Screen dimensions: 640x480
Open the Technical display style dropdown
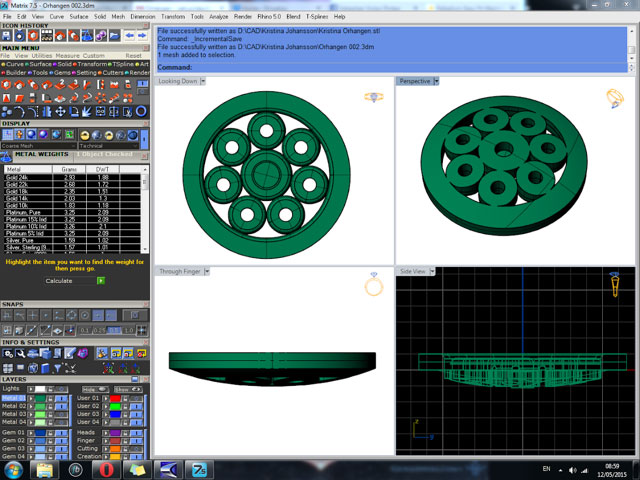coord(137,145)
